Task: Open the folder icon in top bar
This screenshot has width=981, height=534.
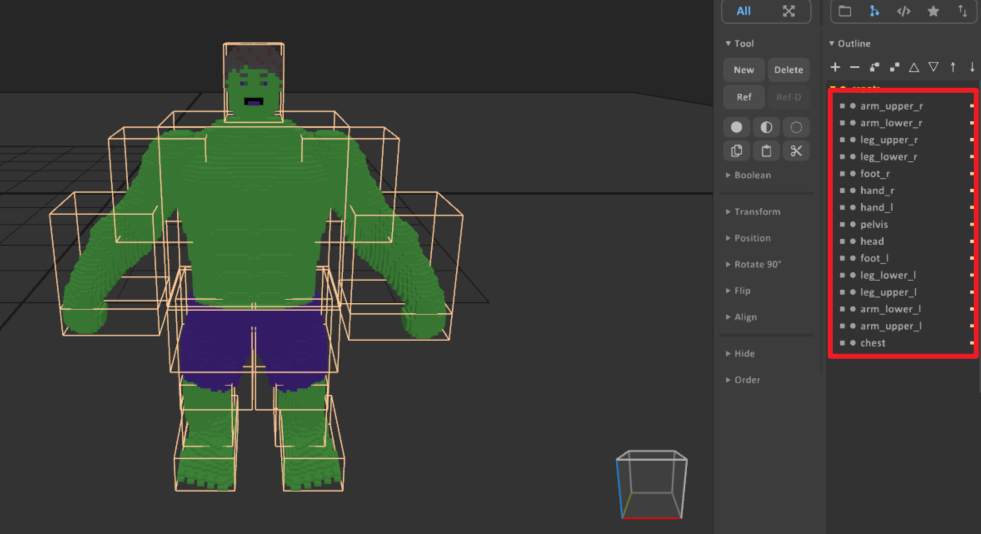Action: click(845, 11)
